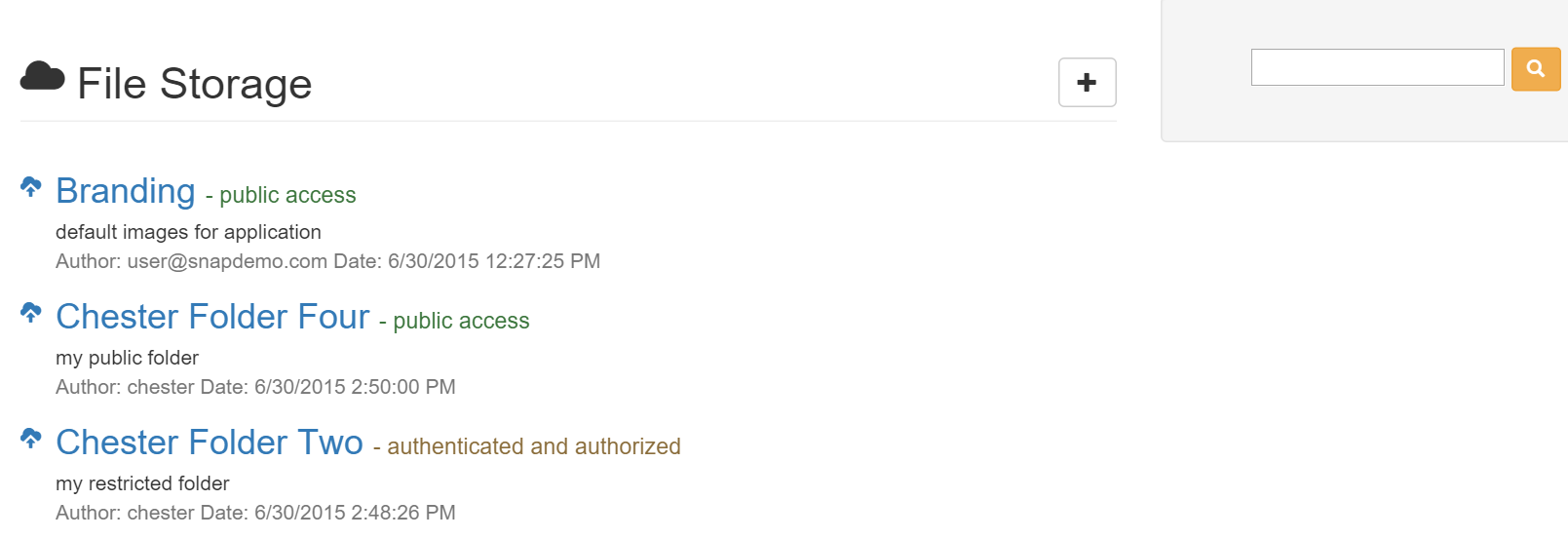Click the 'my public folder' description
The height and width of the screenshot is (539, 1568).
pyautogui.click(x=127, y=358)
